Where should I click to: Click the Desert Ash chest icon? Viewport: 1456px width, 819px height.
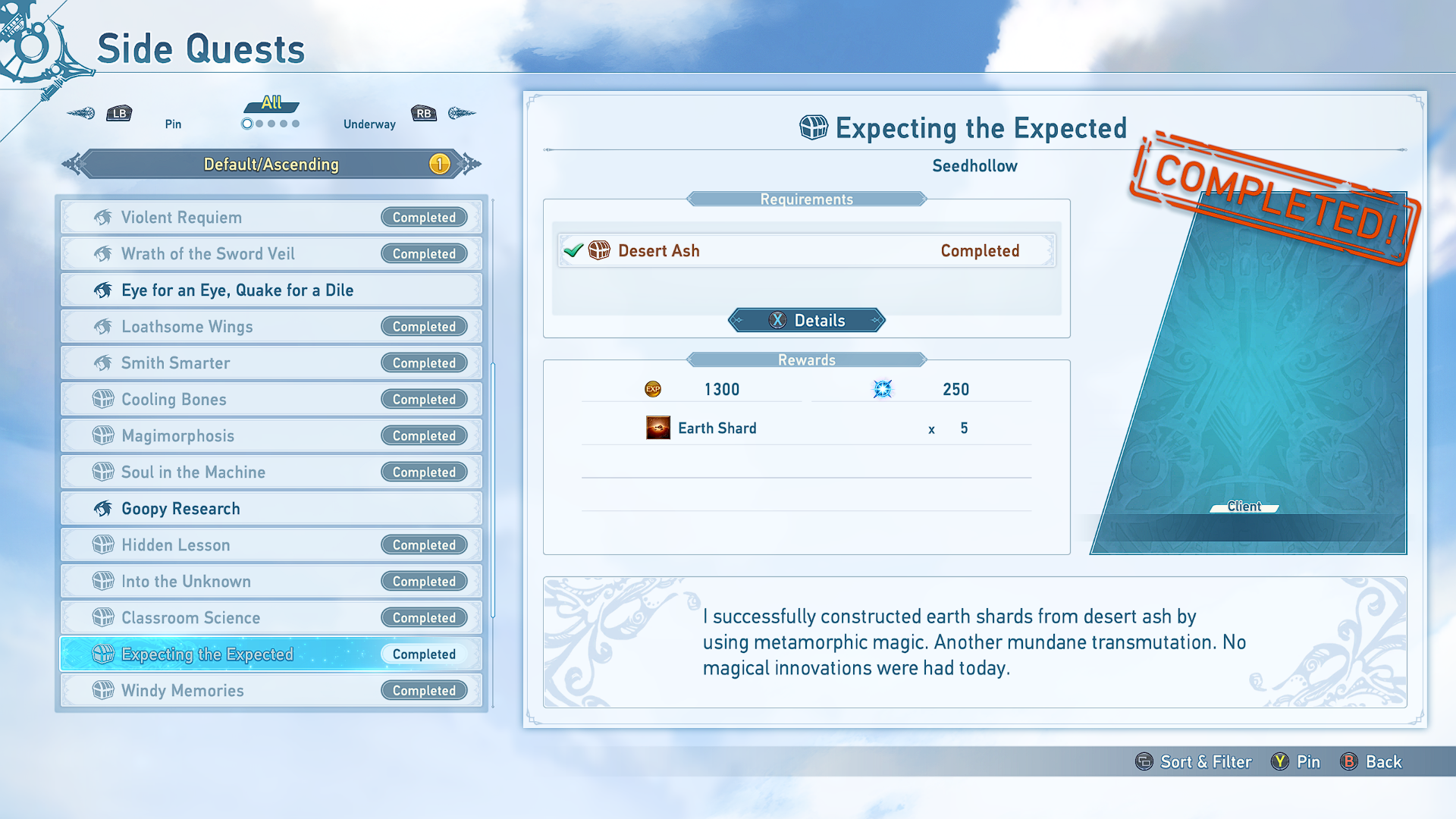599,250
